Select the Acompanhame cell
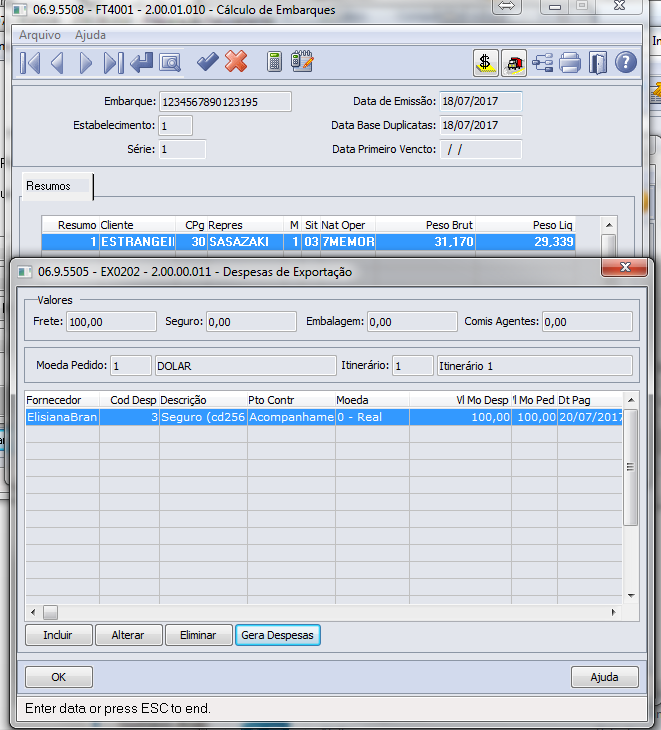This screenshot has height=730, width=661. pyautogui.click(x=291, y=417)
